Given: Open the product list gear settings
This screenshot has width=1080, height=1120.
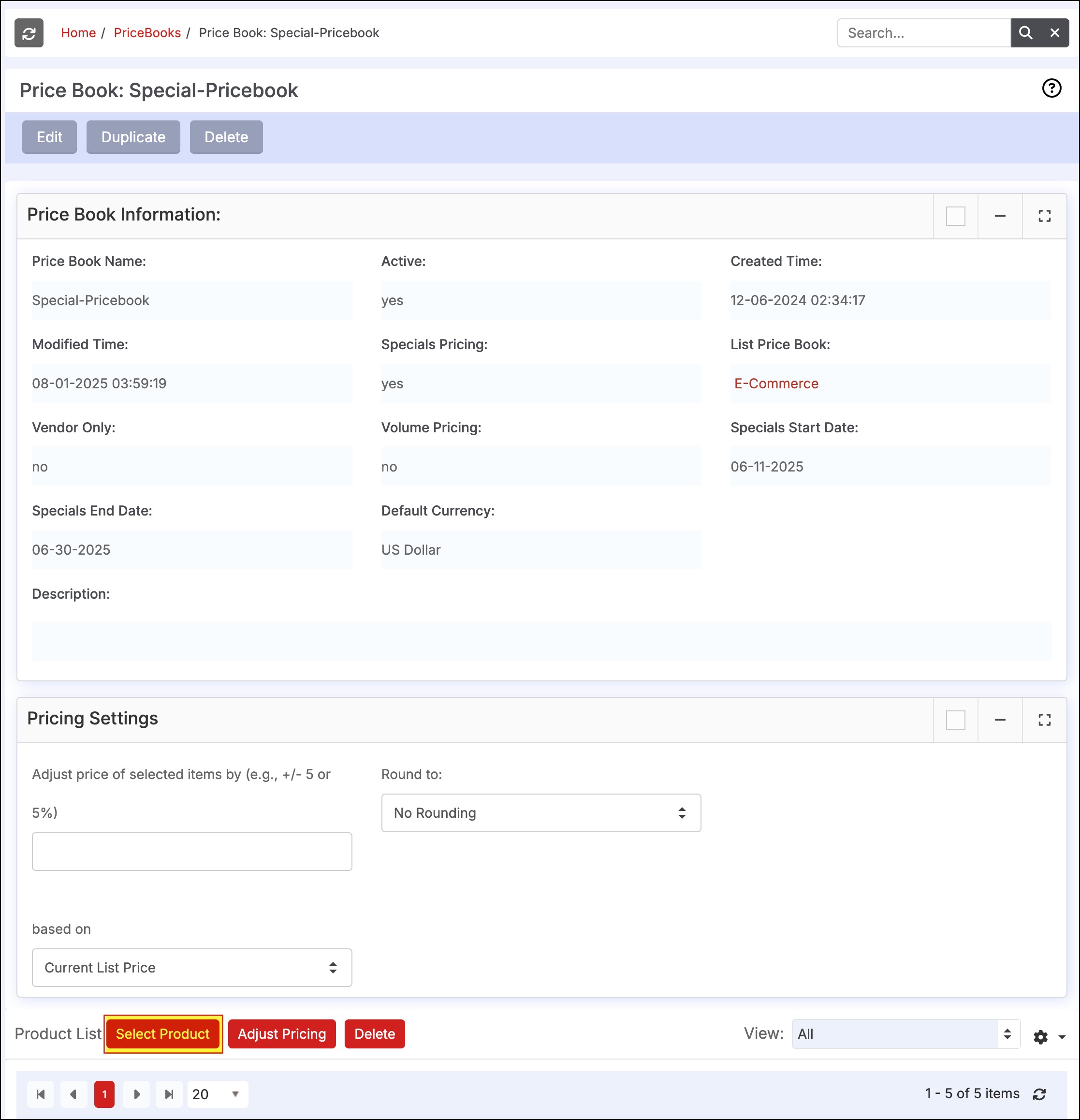Looking at the screenshot, I should [x=1040, y=1036].
